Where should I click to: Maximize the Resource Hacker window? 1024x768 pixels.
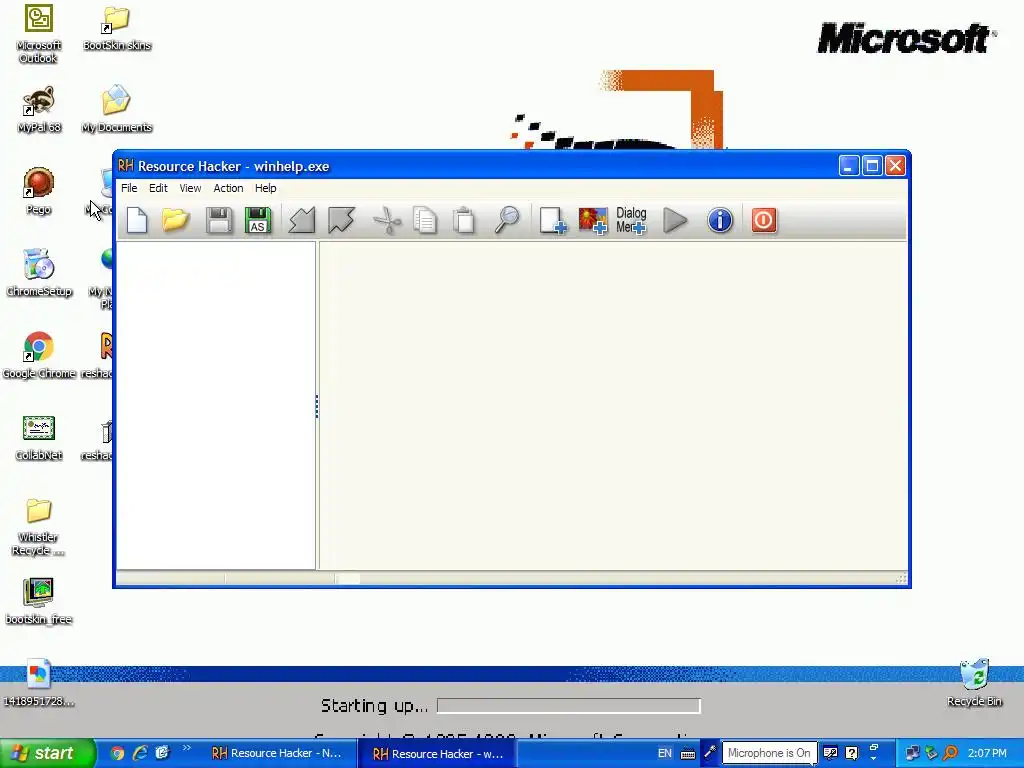point(872,166)
